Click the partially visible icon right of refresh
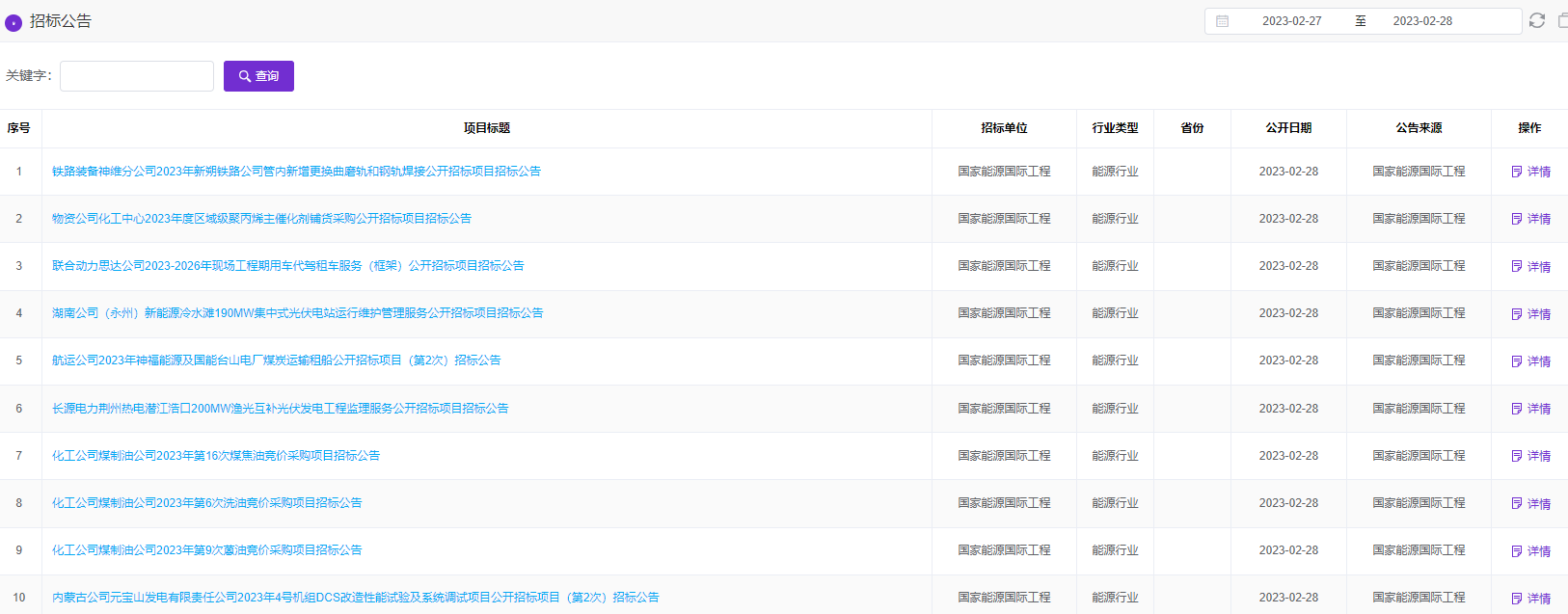The width and height of the screenshot is (1568, 614). pos(1562,20)
